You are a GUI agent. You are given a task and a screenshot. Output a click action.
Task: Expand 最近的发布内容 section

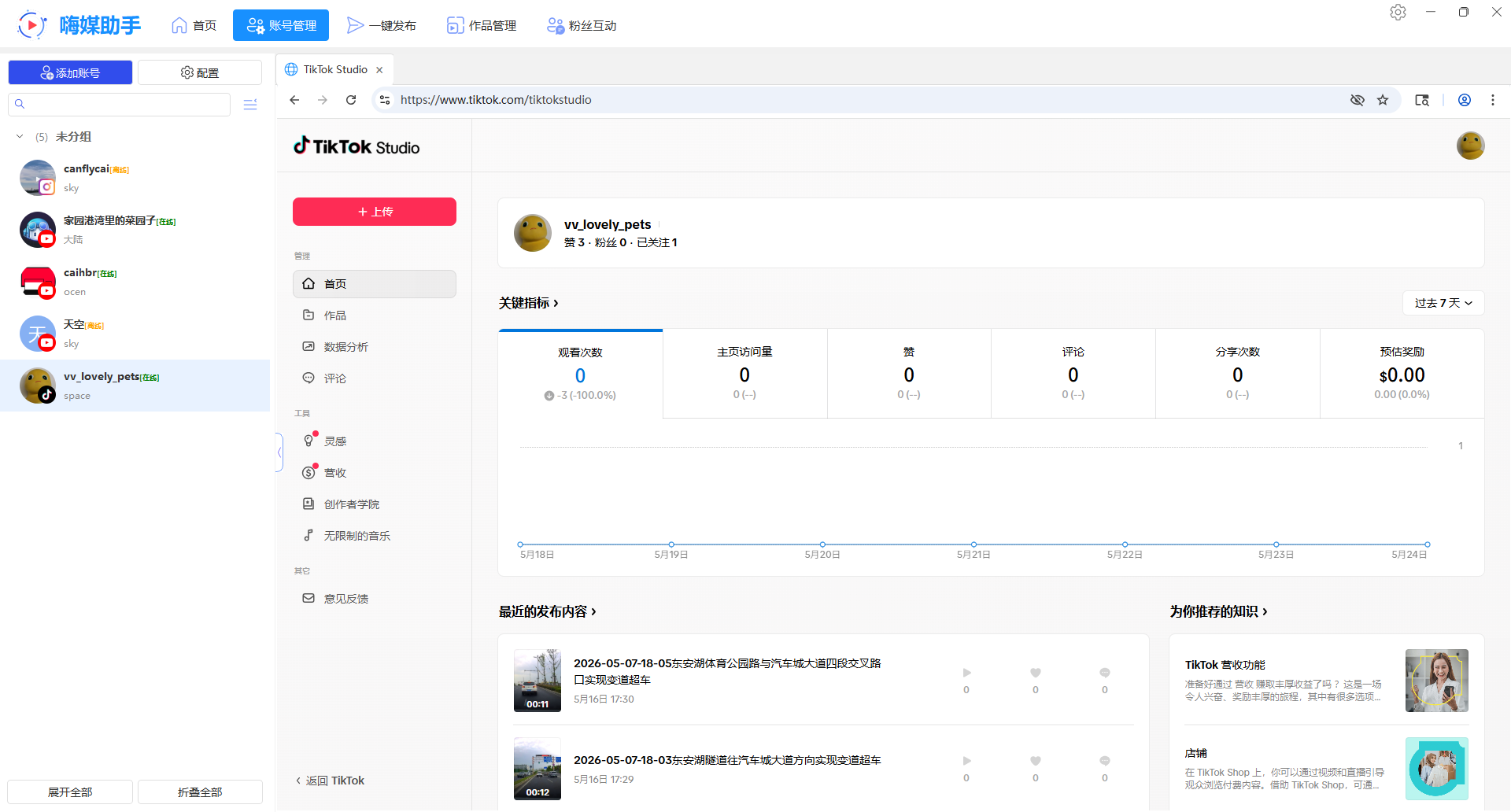[548, 611]
